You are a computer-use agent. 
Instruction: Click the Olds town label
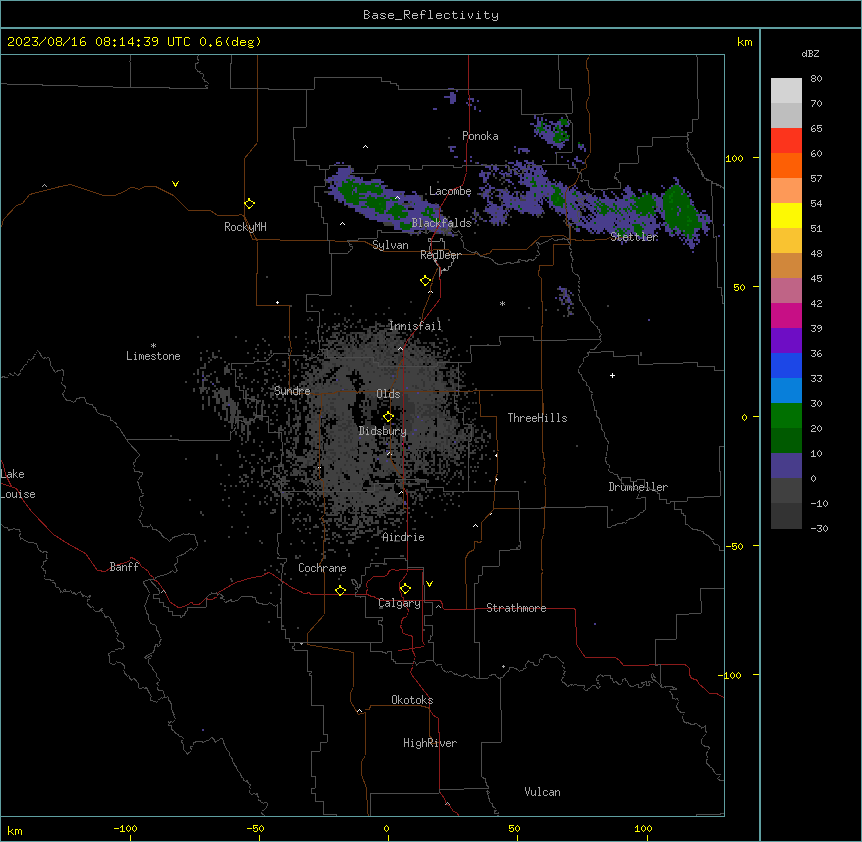click(388, 394)
